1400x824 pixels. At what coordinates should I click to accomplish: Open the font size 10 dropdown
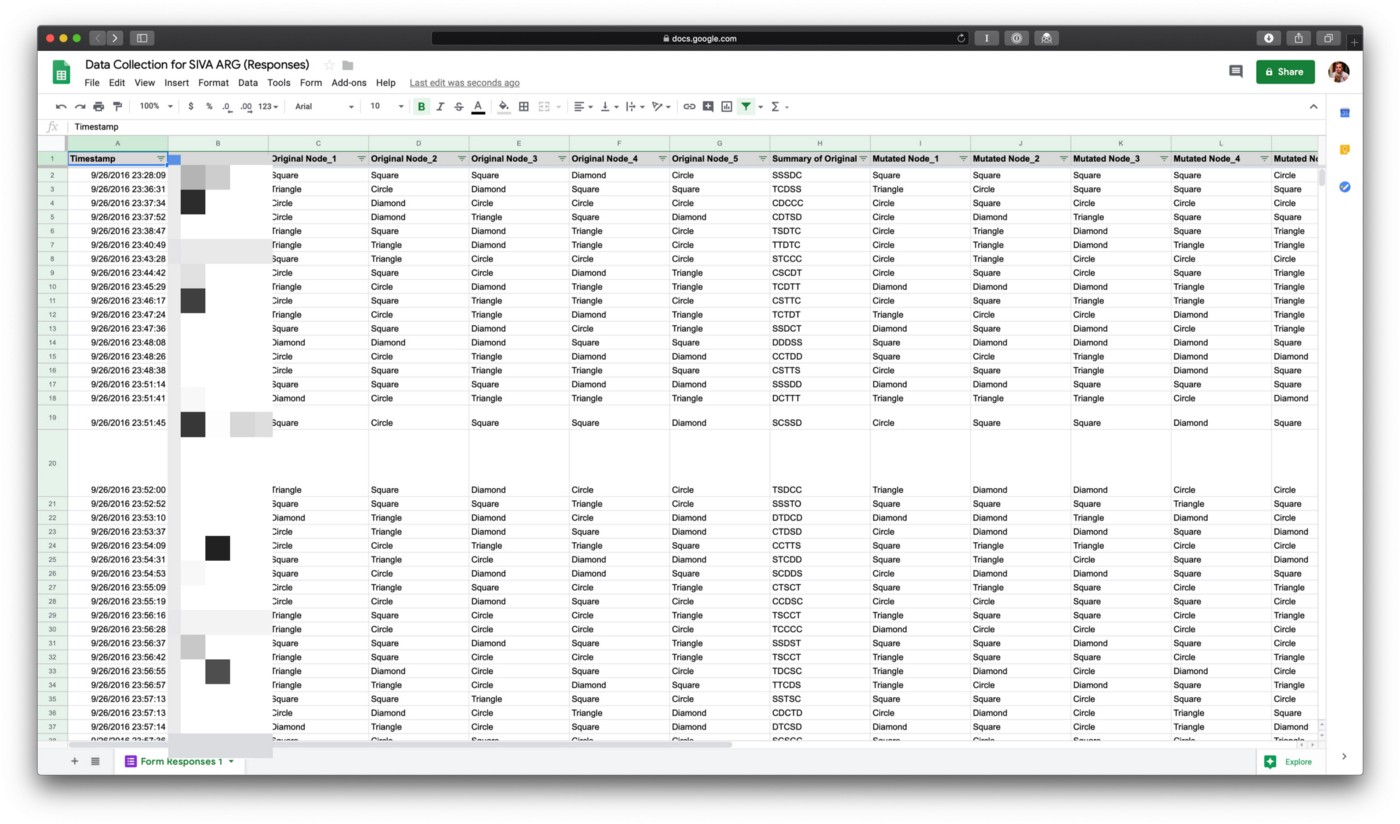click(x=387, y=106)
